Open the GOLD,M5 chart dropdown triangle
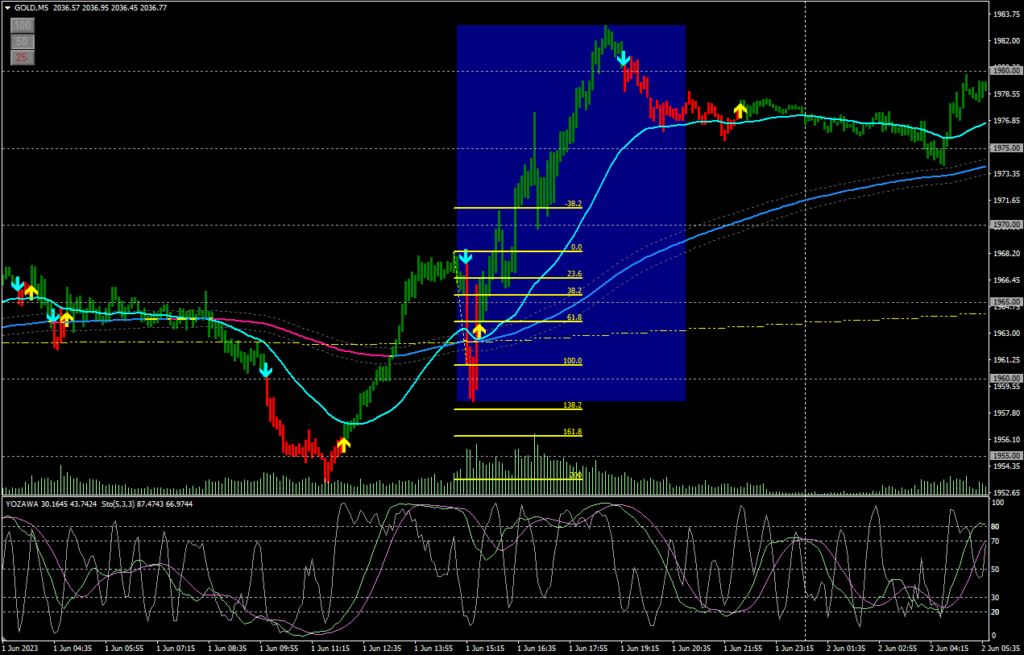The width and height of the screenshot is (1024, 655). point(7,8)
